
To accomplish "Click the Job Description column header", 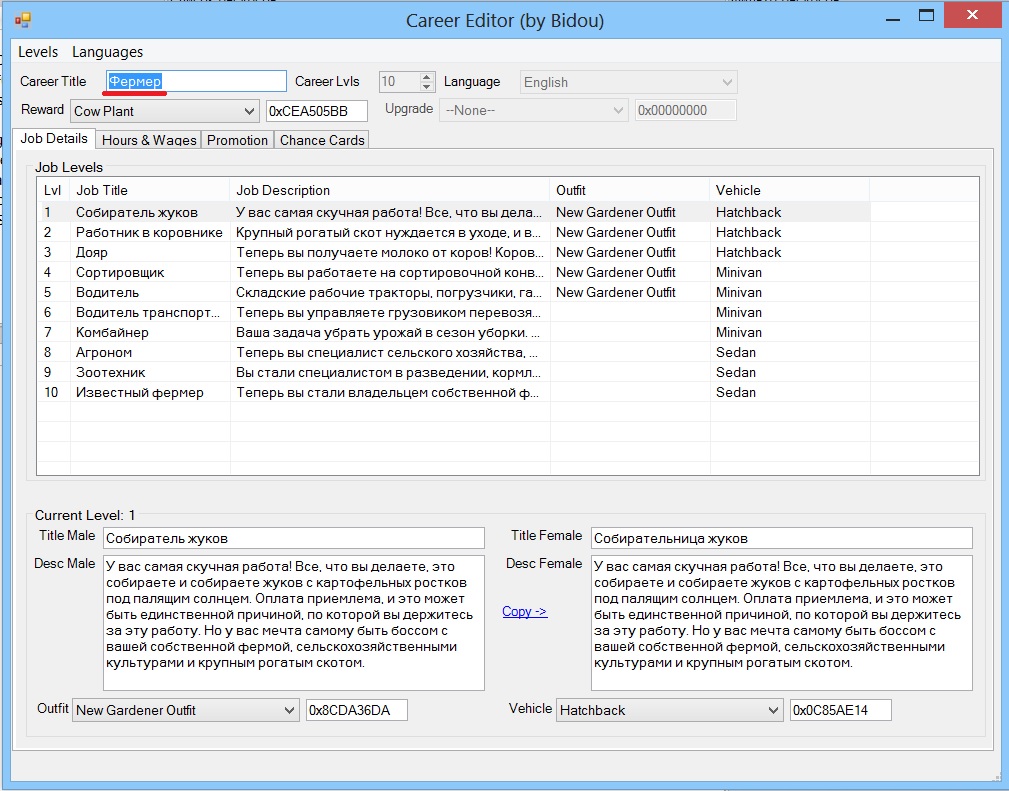I will [x=390, y=190].
